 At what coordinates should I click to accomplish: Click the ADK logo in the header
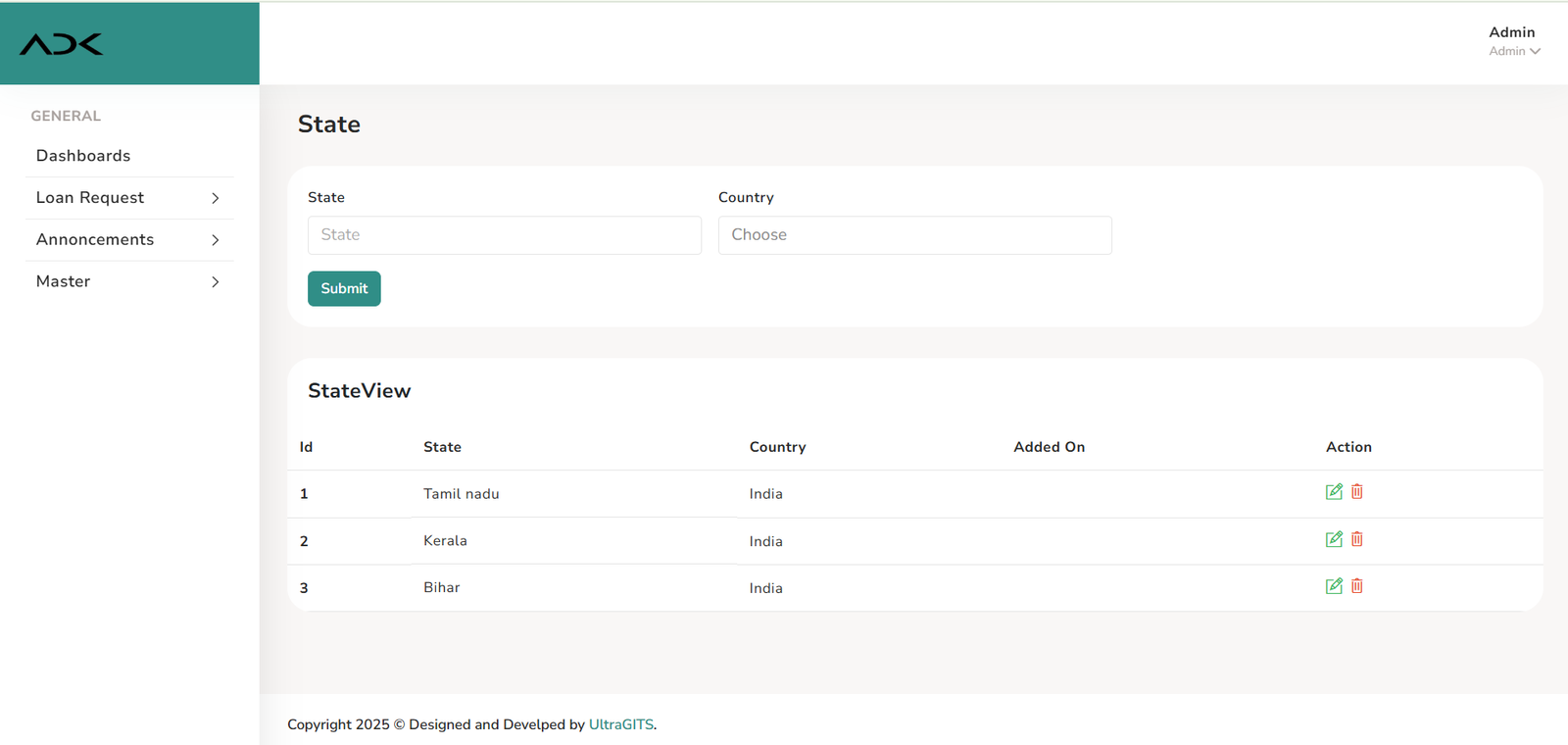pos(62,44)
